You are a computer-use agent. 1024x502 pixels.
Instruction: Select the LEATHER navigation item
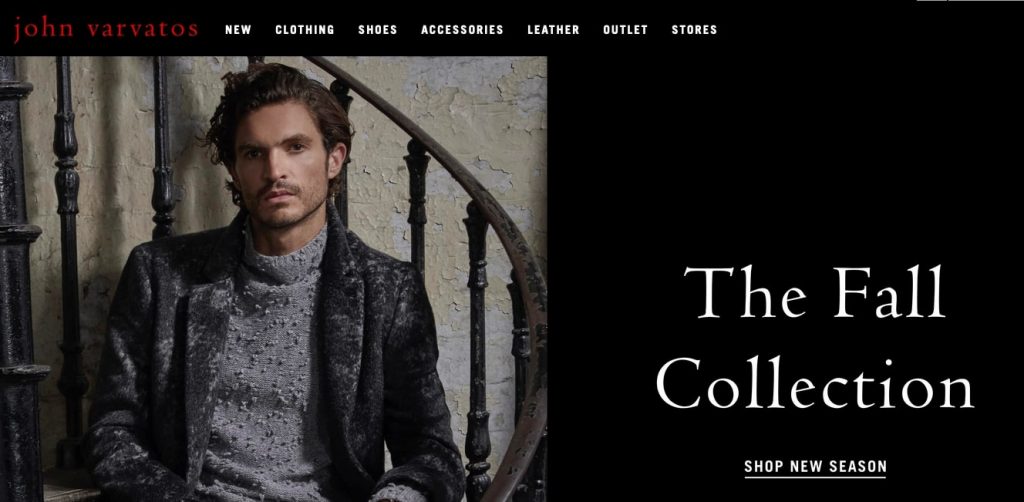(553, 29)
